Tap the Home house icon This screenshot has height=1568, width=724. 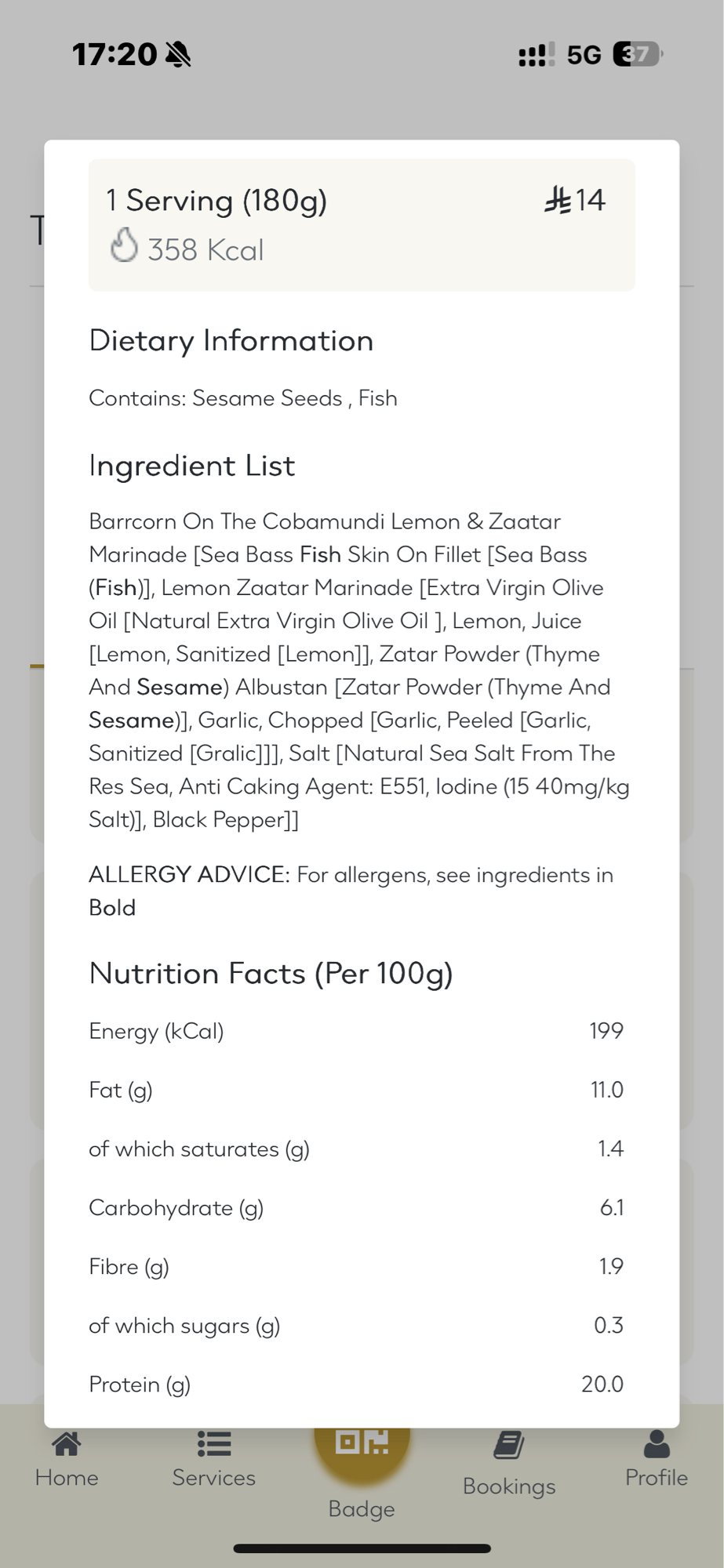click(67, 1443)
